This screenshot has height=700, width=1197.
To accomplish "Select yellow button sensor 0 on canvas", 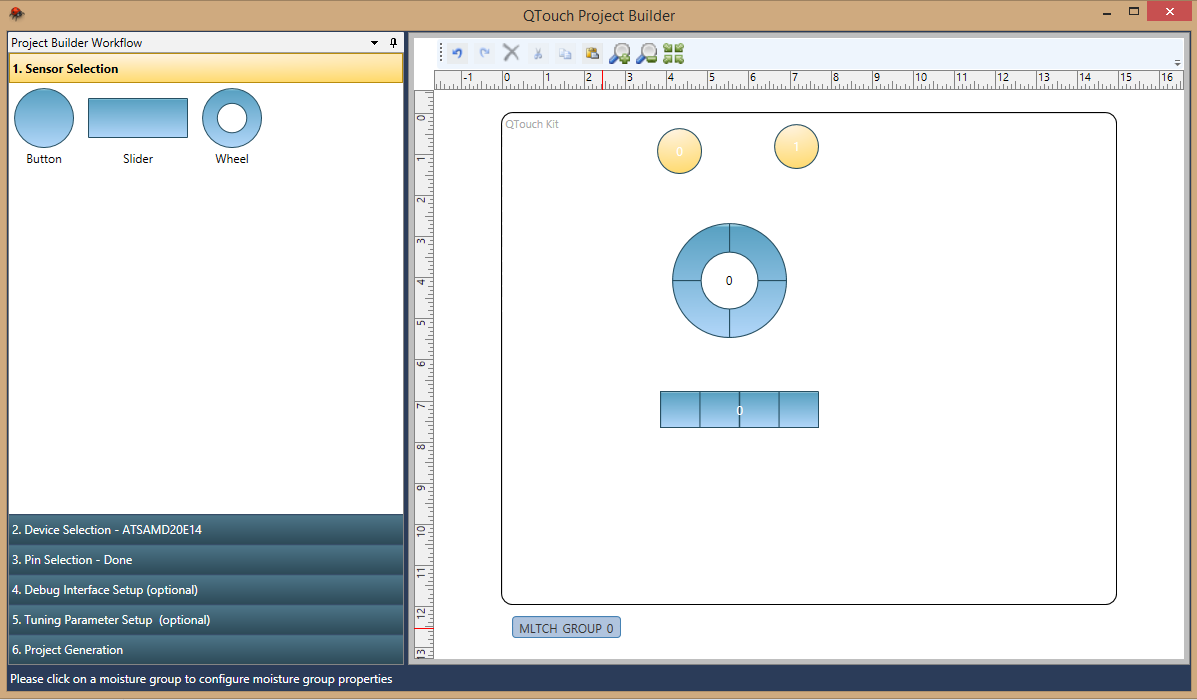I will tap(679, 151).
